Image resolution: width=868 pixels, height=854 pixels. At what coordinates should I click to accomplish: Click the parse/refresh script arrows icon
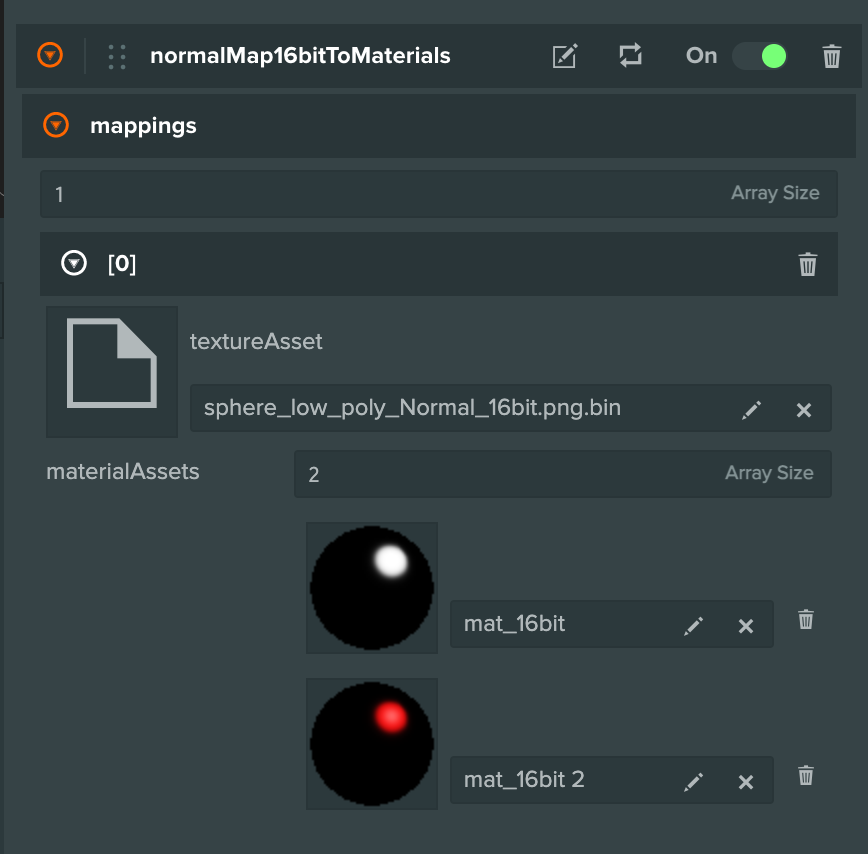pos(630,56)
